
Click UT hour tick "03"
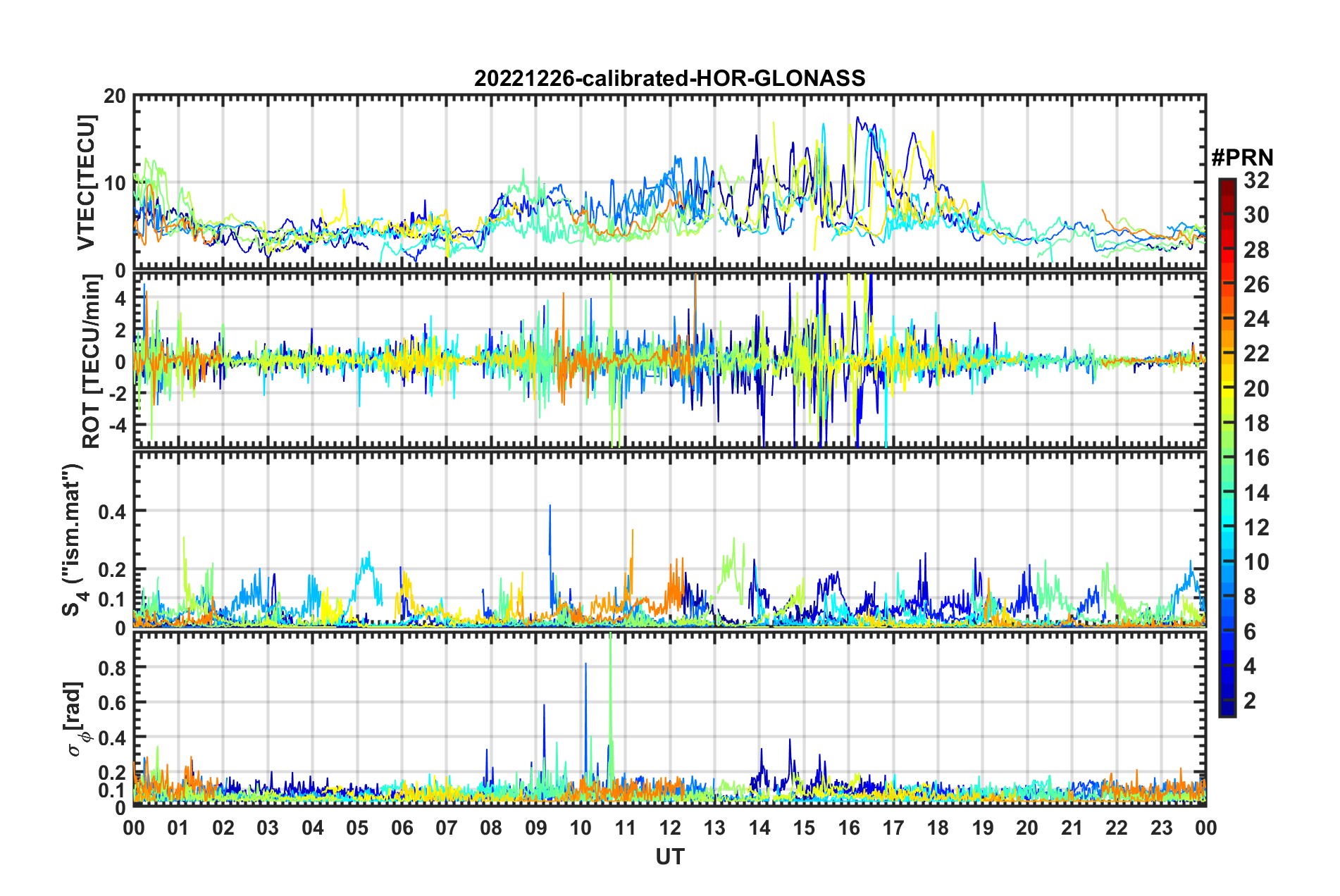tap(268, 827)
